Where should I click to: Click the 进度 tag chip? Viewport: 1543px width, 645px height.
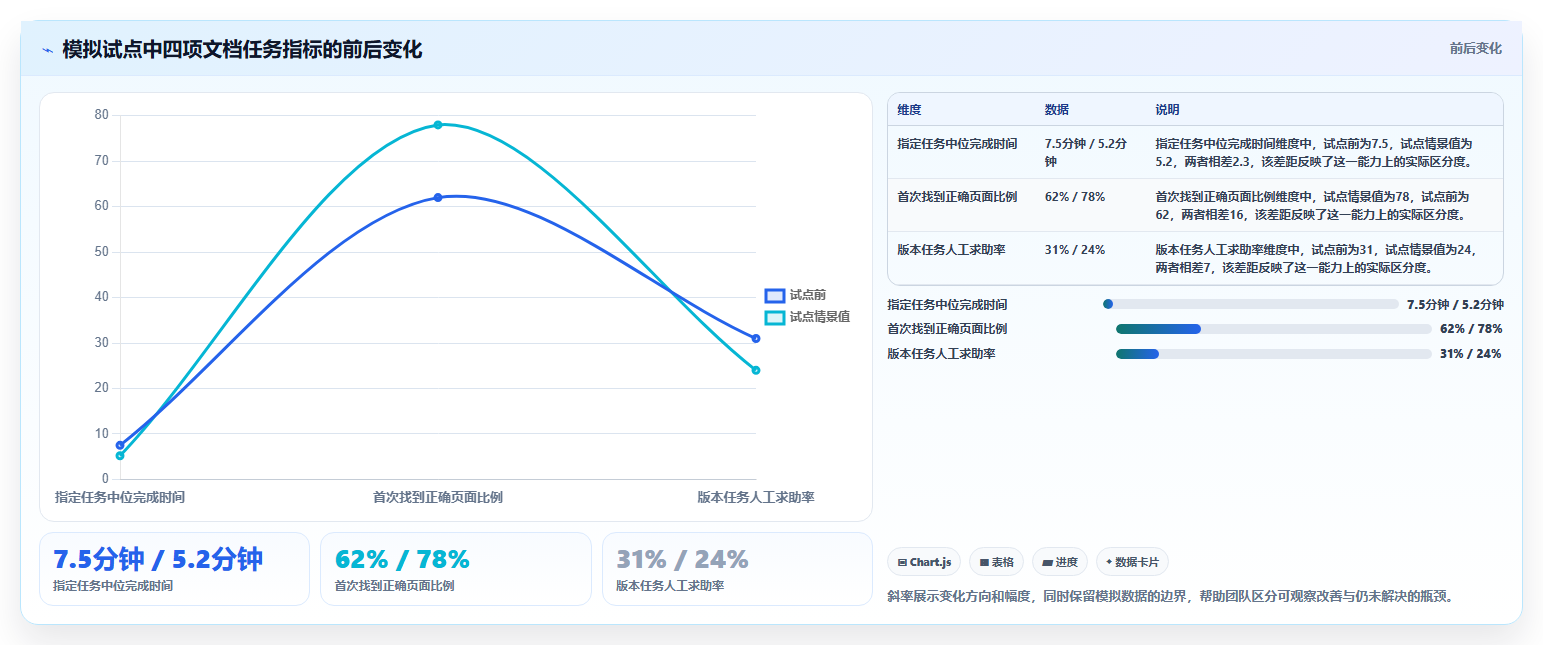(1059, 562)
